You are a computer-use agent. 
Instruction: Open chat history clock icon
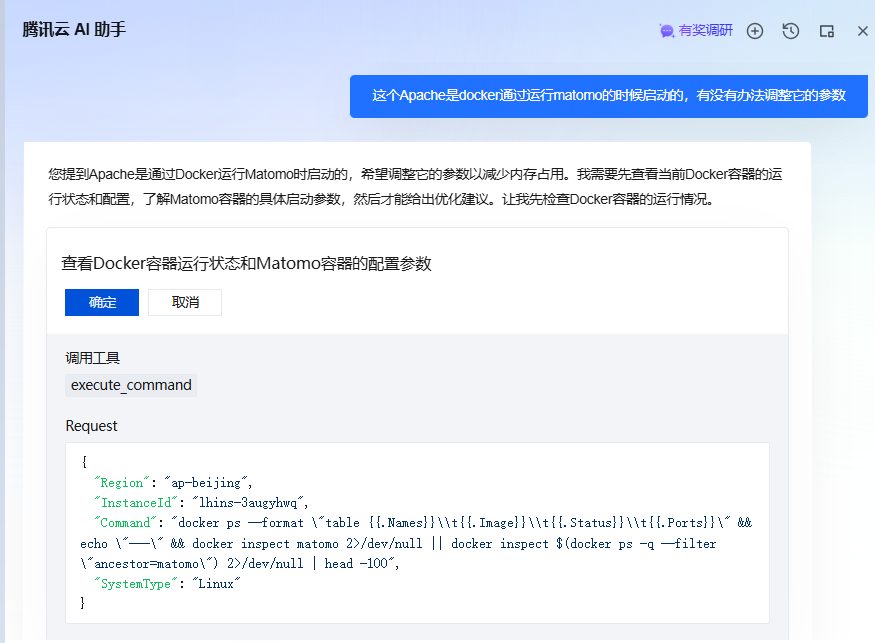791,31
